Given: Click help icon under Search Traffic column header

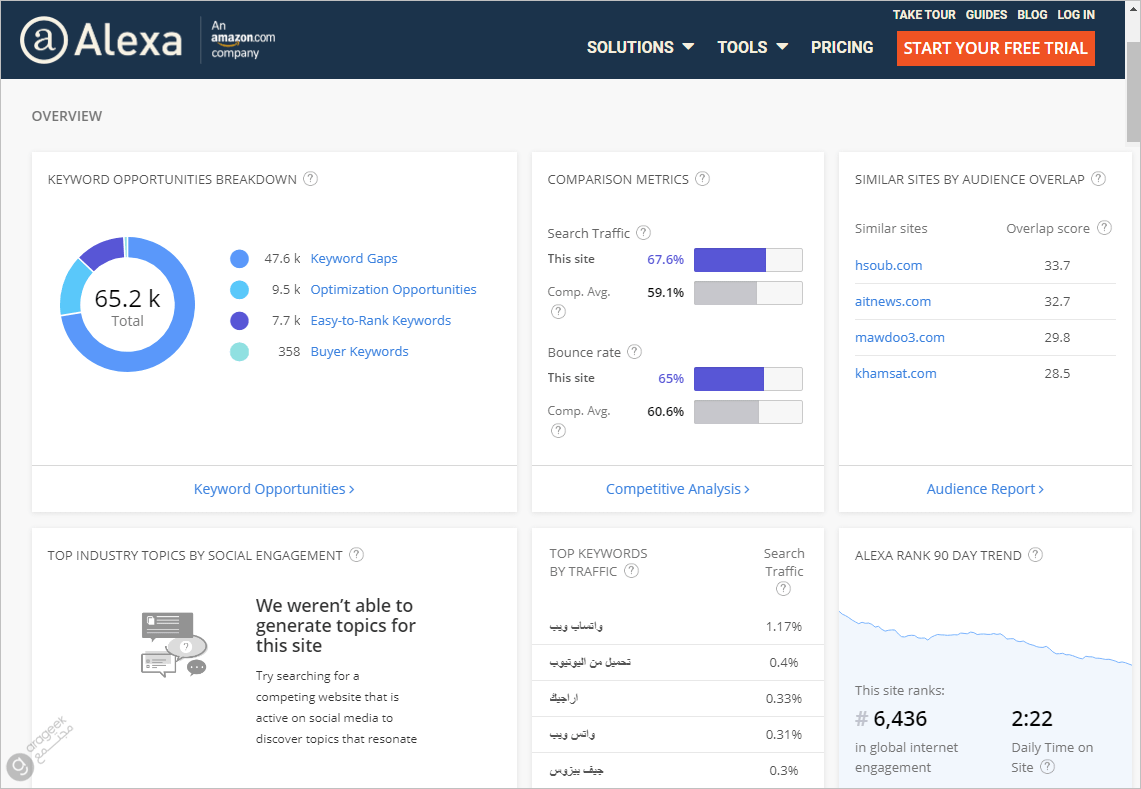Looking at the screenshot, I should (783, 589).
